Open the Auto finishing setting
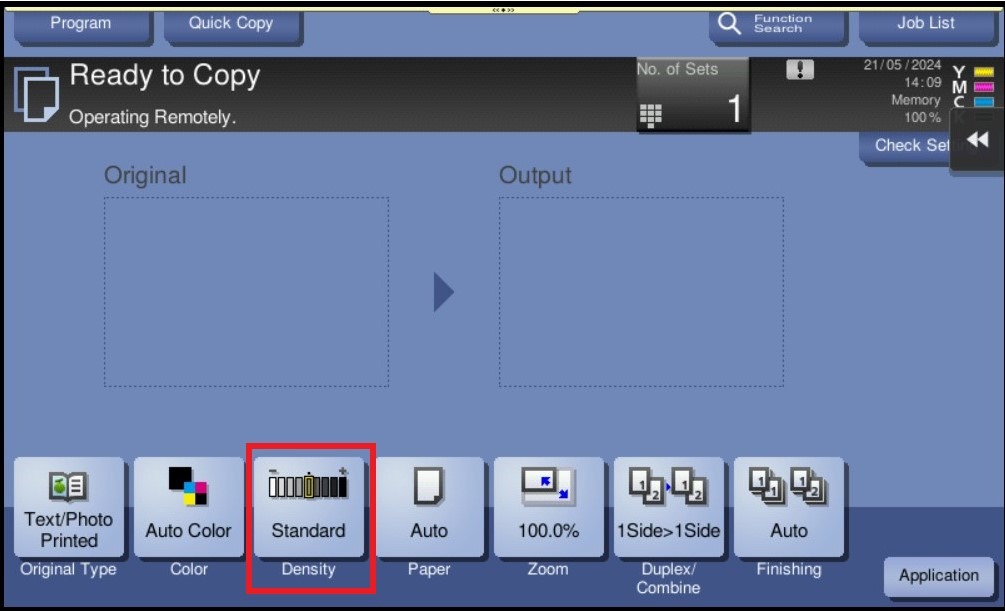Image resolution: width=1005 pixels, height=611 pixels. tap(788, 508)
